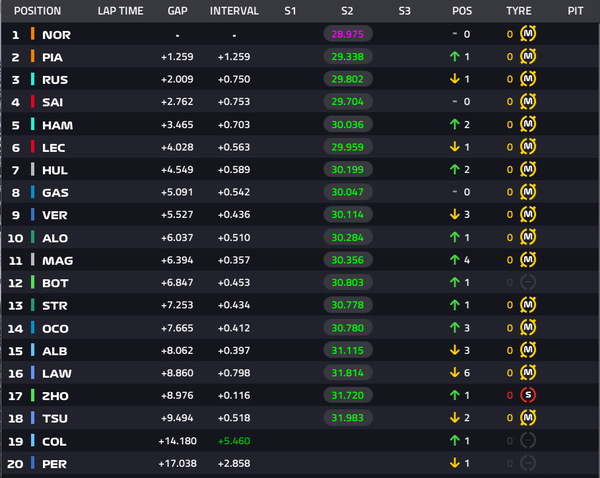Click the interval +0.798 for LAW
This screenshot has width=600, height=478.
[x=234, y=373]
